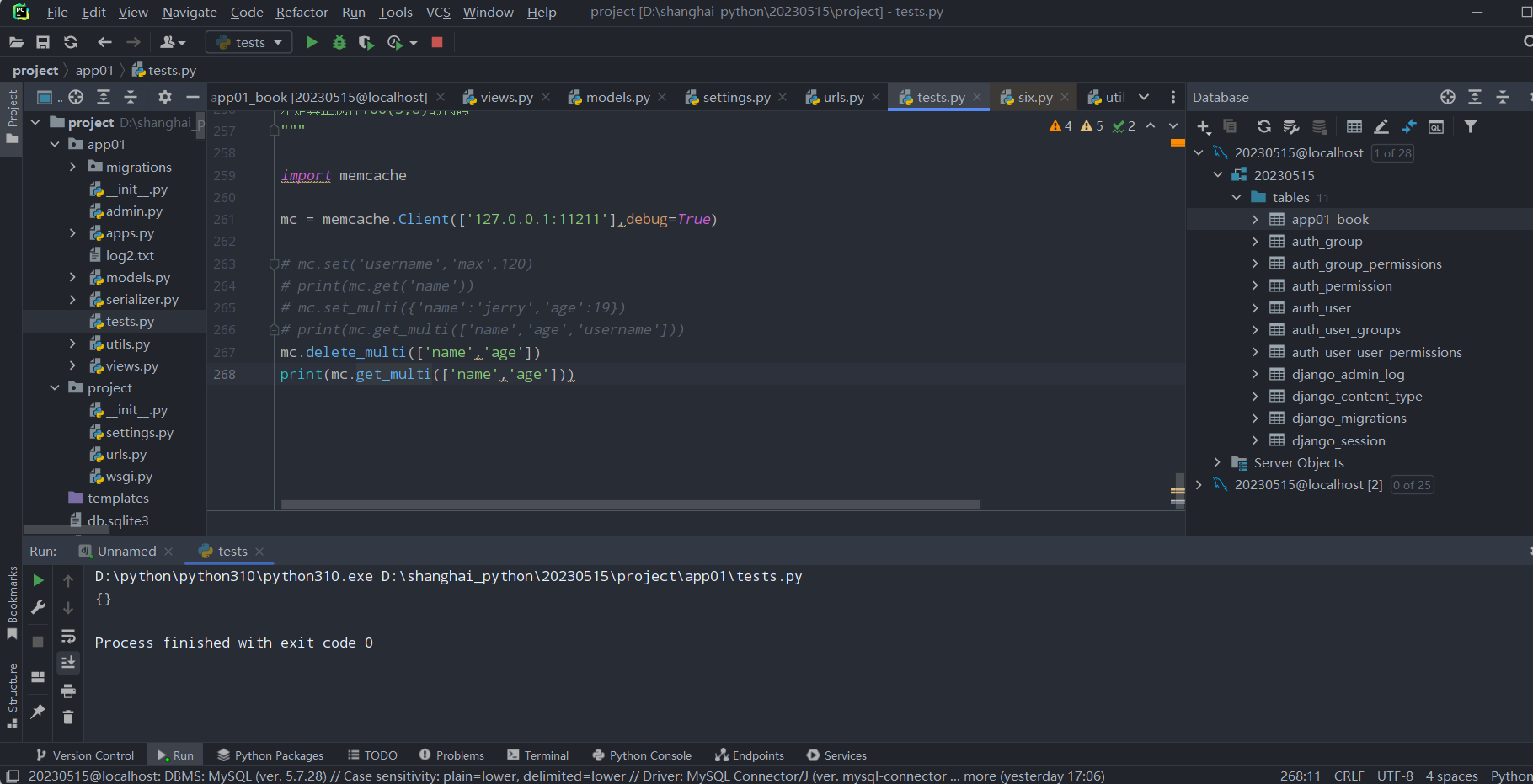Collapse the tables node in Database
The image size is (1533, 784).
[x=1237, y=197]
